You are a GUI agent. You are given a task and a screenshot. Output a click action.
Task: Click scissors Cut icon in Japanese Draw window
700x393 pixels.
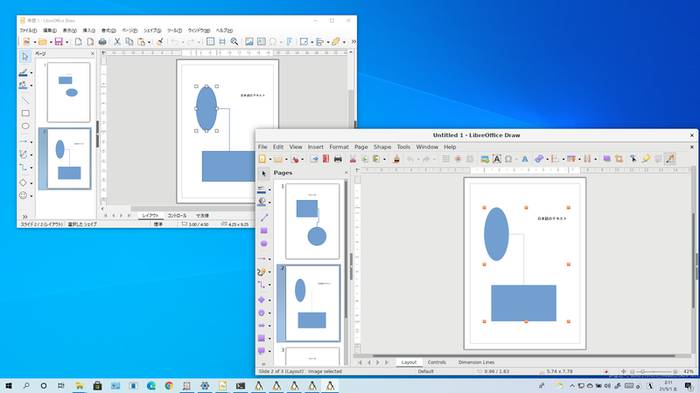117,42
